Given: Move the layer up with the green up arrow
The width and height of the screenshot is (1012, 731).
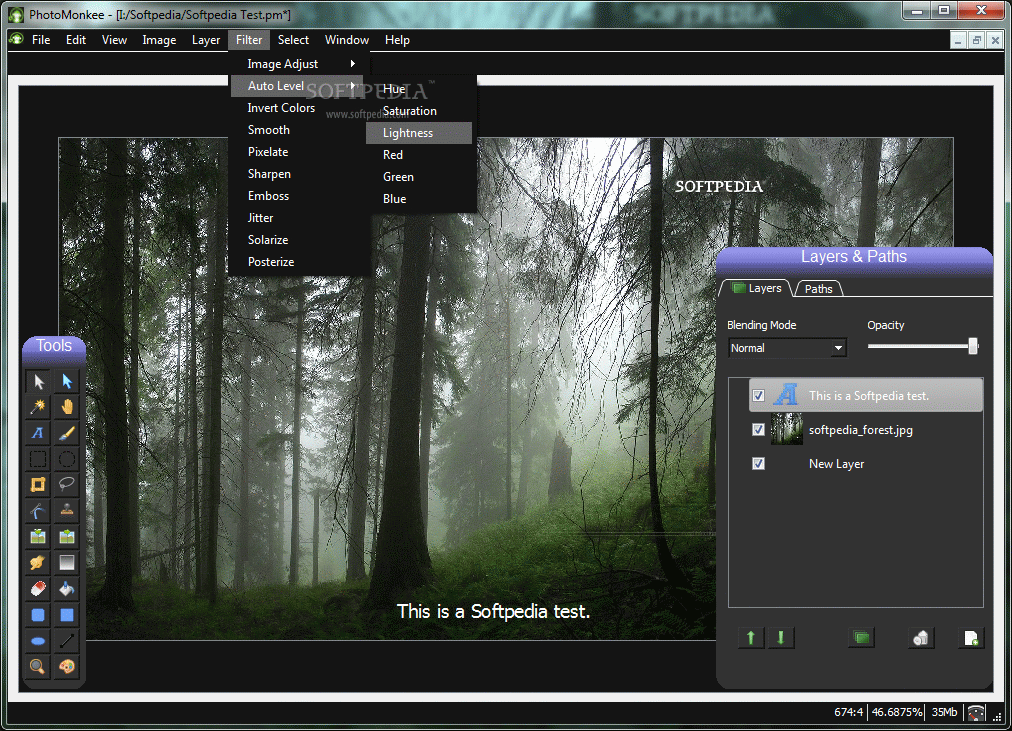Looking at the screenshot, I should tap(751, 638).
